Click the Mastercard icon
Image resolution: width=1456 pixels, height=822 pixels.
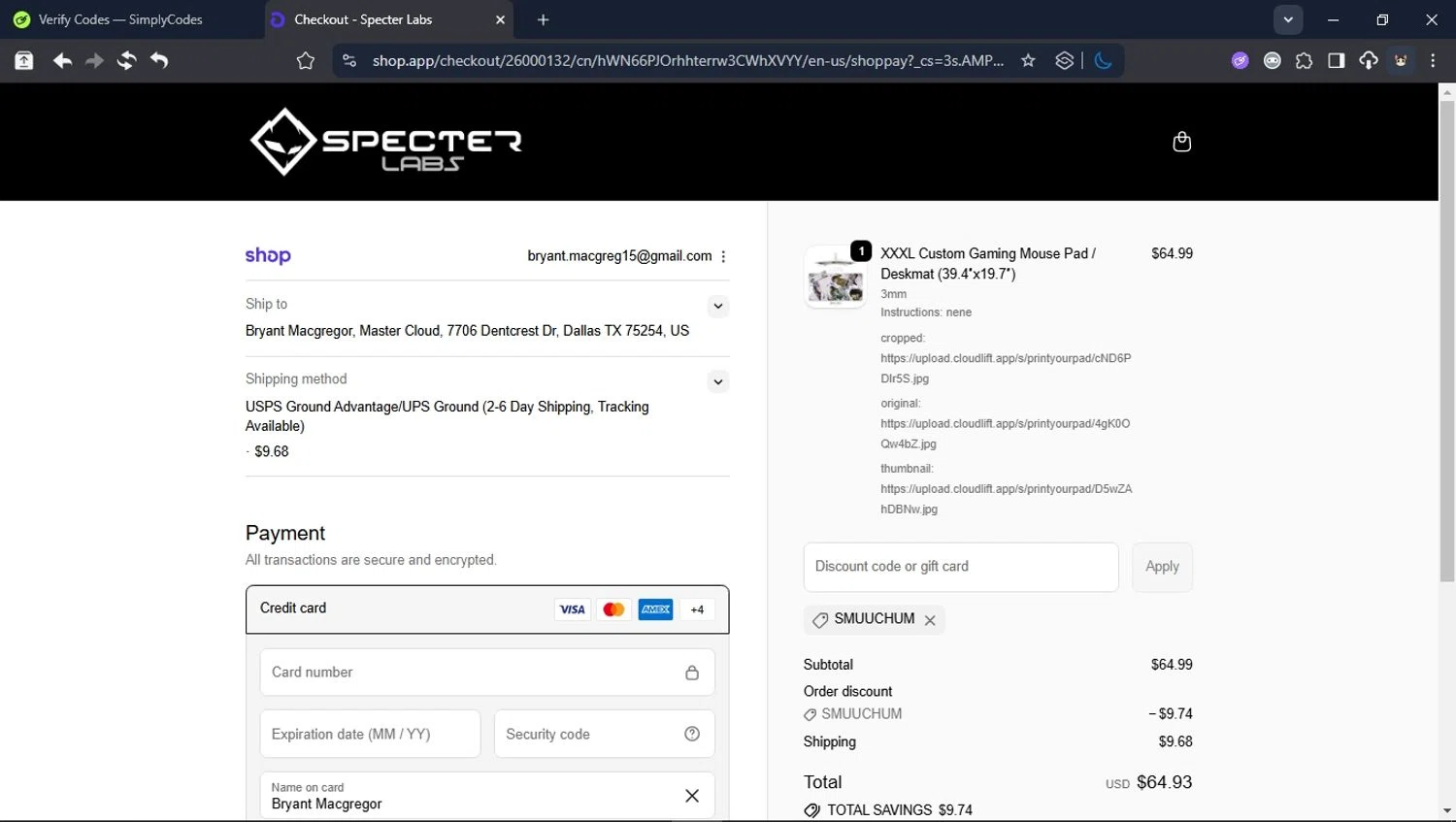pos(613,609)
